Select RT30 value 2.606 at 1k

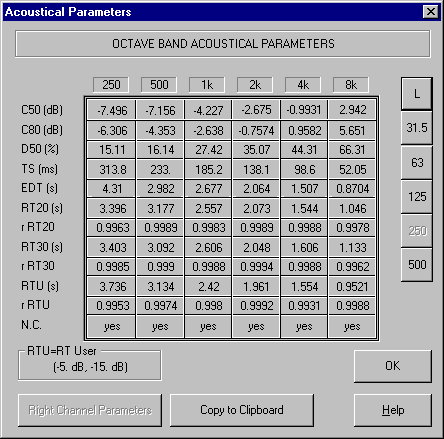(208, 247)
